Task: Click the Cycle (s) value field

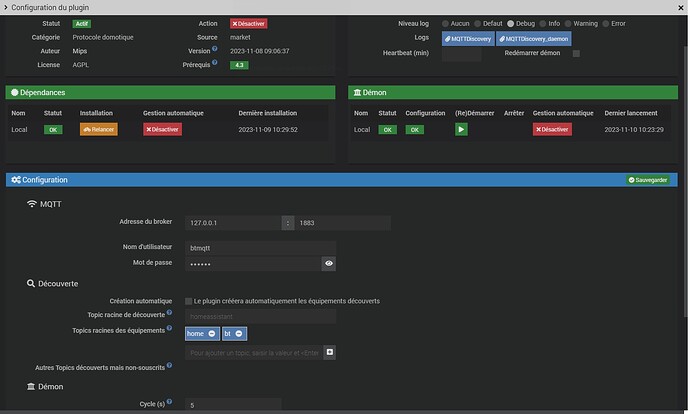Action: click(x=233, y=405)
